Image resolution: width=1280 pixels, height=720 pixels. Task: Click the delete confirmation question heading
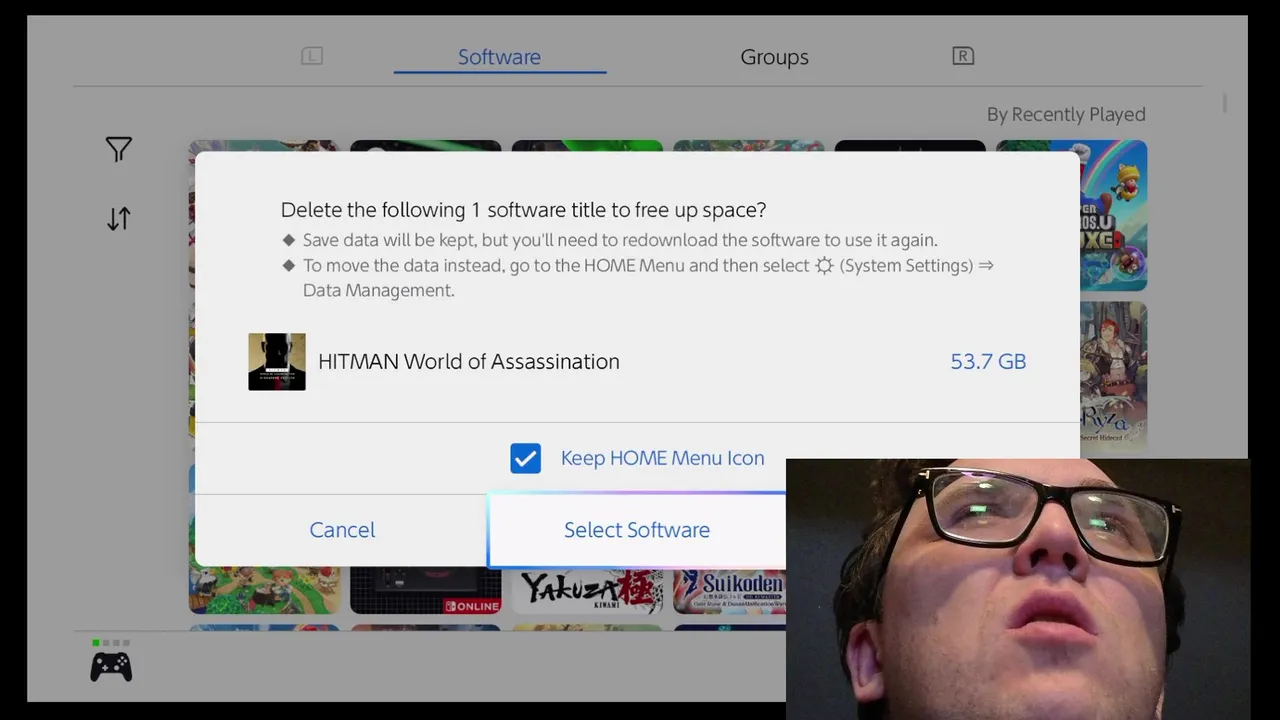point(523,210)
